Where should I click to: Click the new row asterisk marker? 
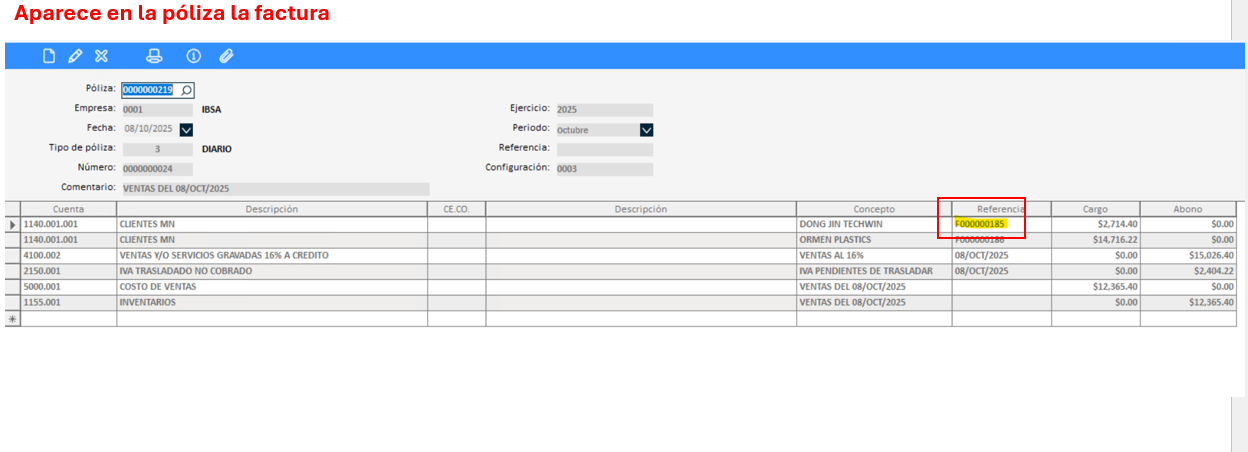click(x=12, y=319)
